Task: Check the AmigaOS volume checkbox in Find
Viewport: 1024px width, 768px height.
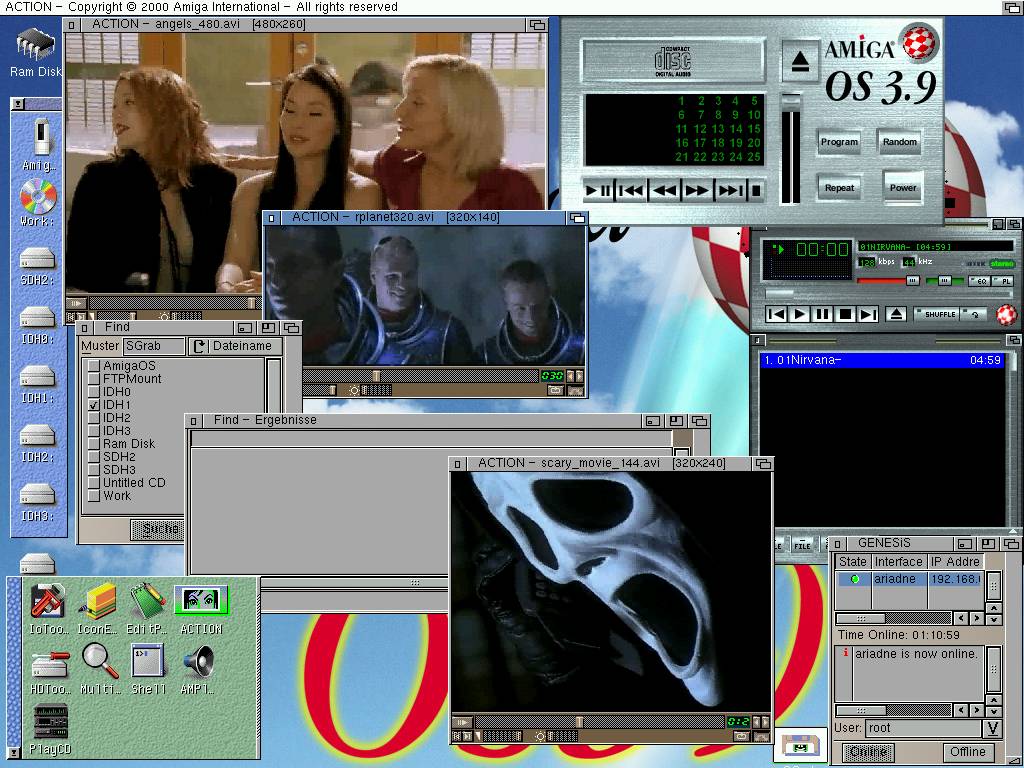Action: [93, 366]
